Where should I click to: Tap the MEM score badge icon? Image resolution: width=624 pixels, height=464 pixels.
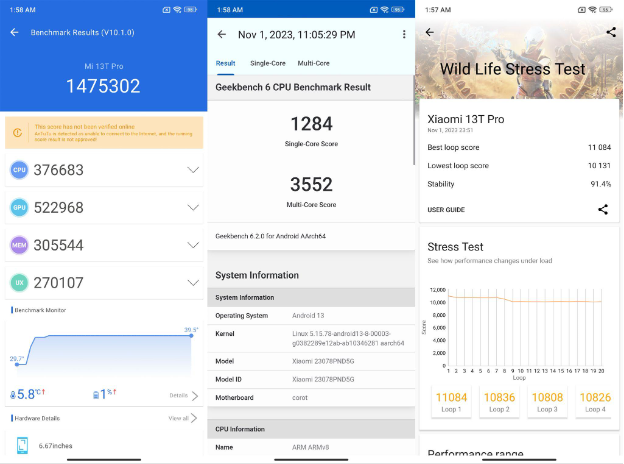pos(19,245)
